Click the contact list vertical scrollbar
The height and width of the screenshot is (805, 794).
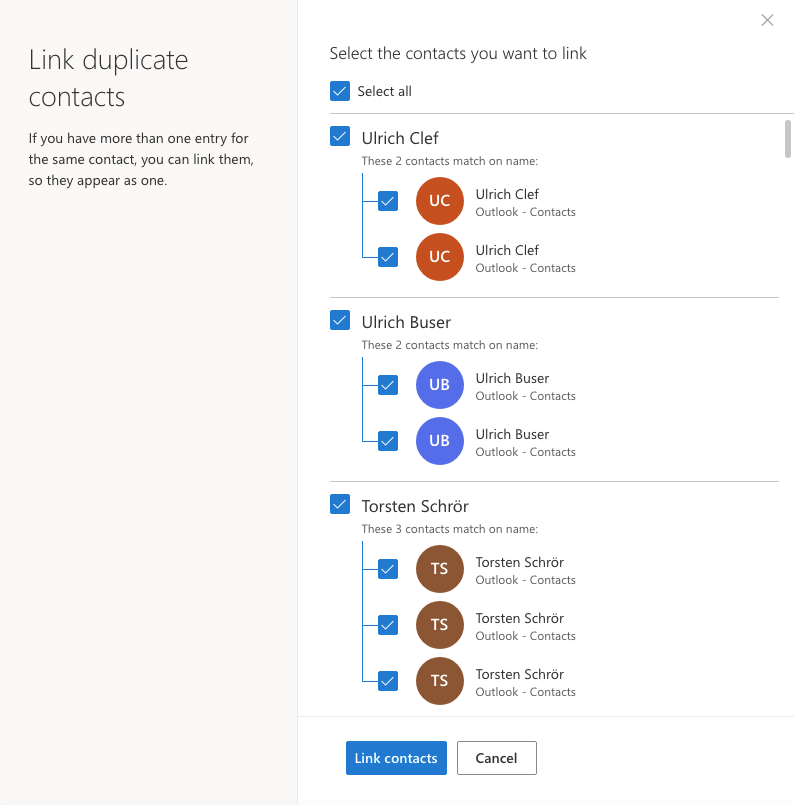[x=787, y=138]
